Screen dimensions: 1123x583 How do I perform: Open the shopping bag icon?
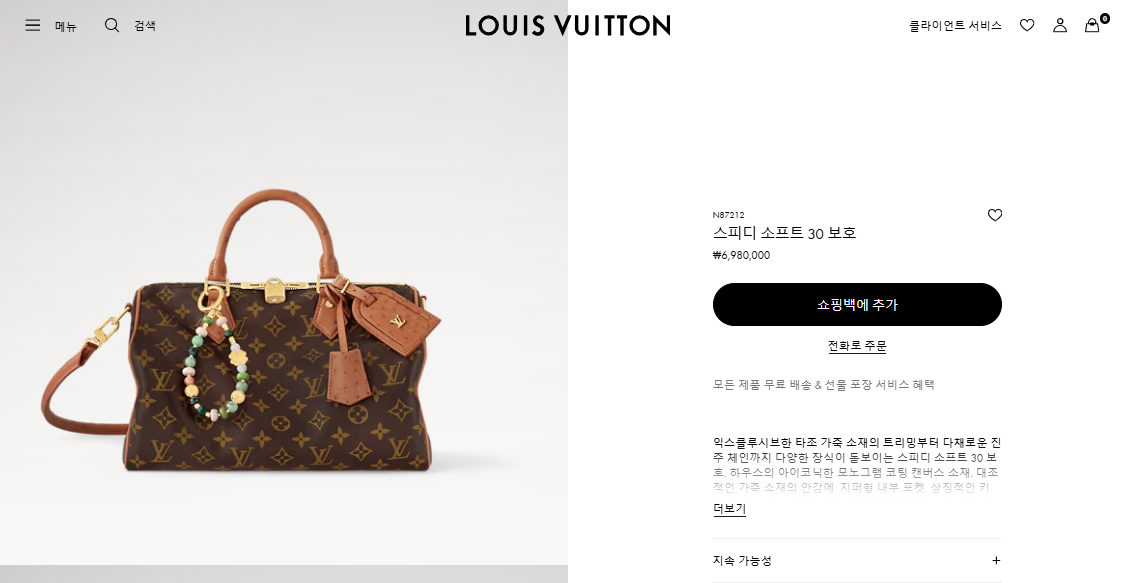pos(1091,26)
